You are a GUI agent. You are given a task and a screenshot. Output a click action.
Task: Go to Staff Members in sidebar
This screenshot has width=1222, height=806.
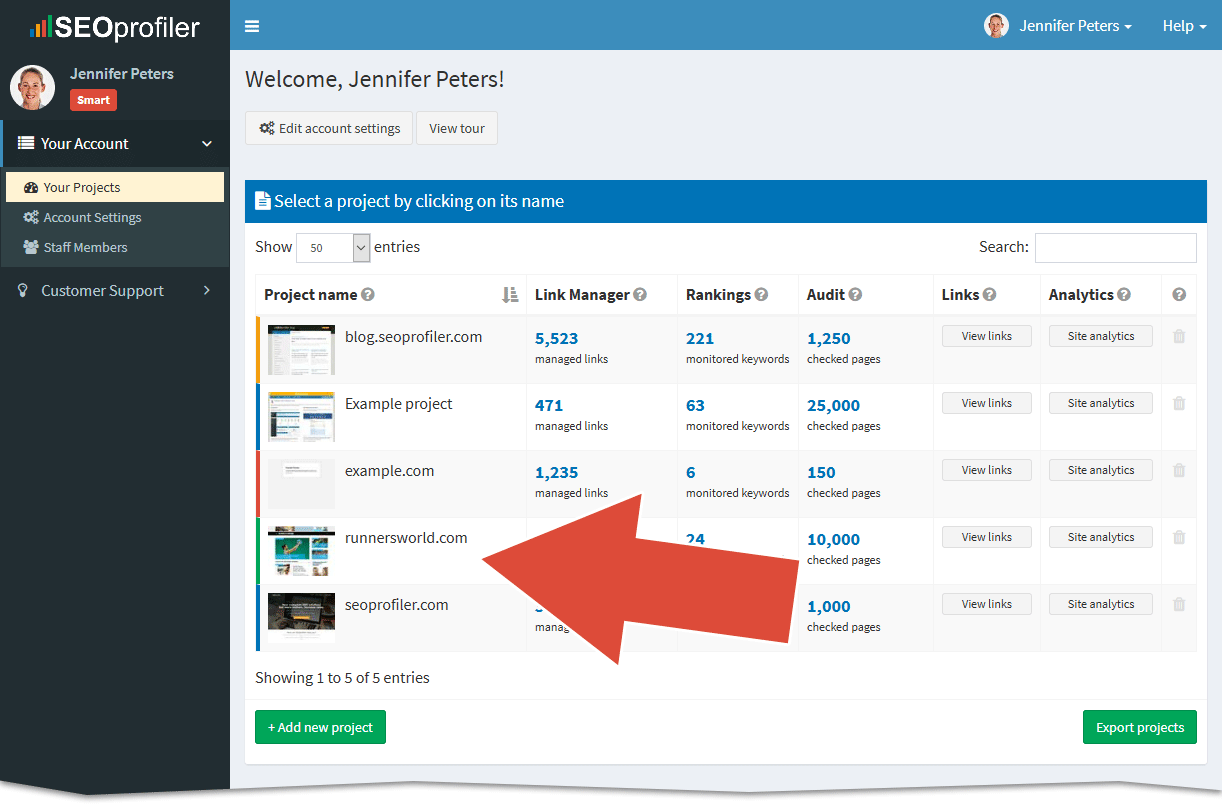[x=85, y=248]
